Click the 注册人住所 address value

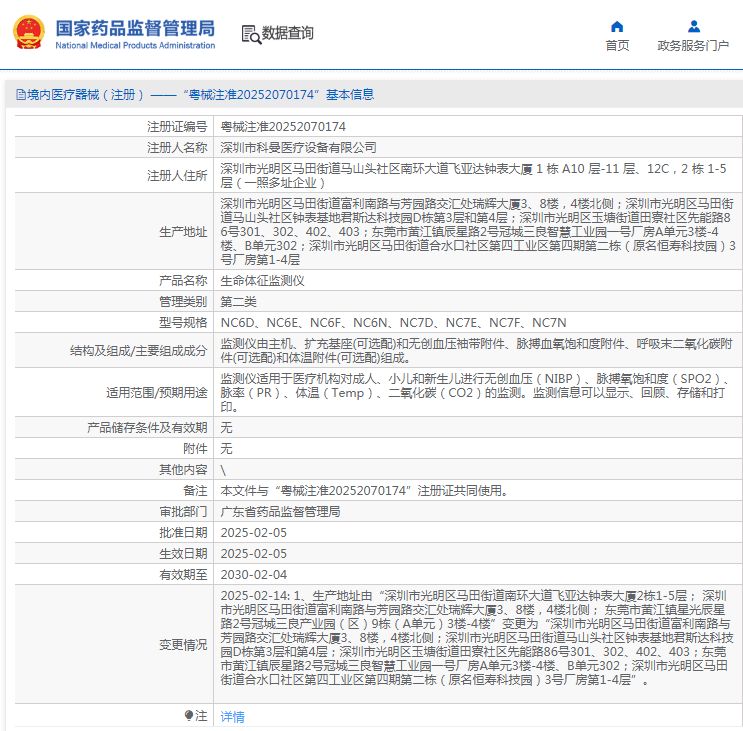473,175
